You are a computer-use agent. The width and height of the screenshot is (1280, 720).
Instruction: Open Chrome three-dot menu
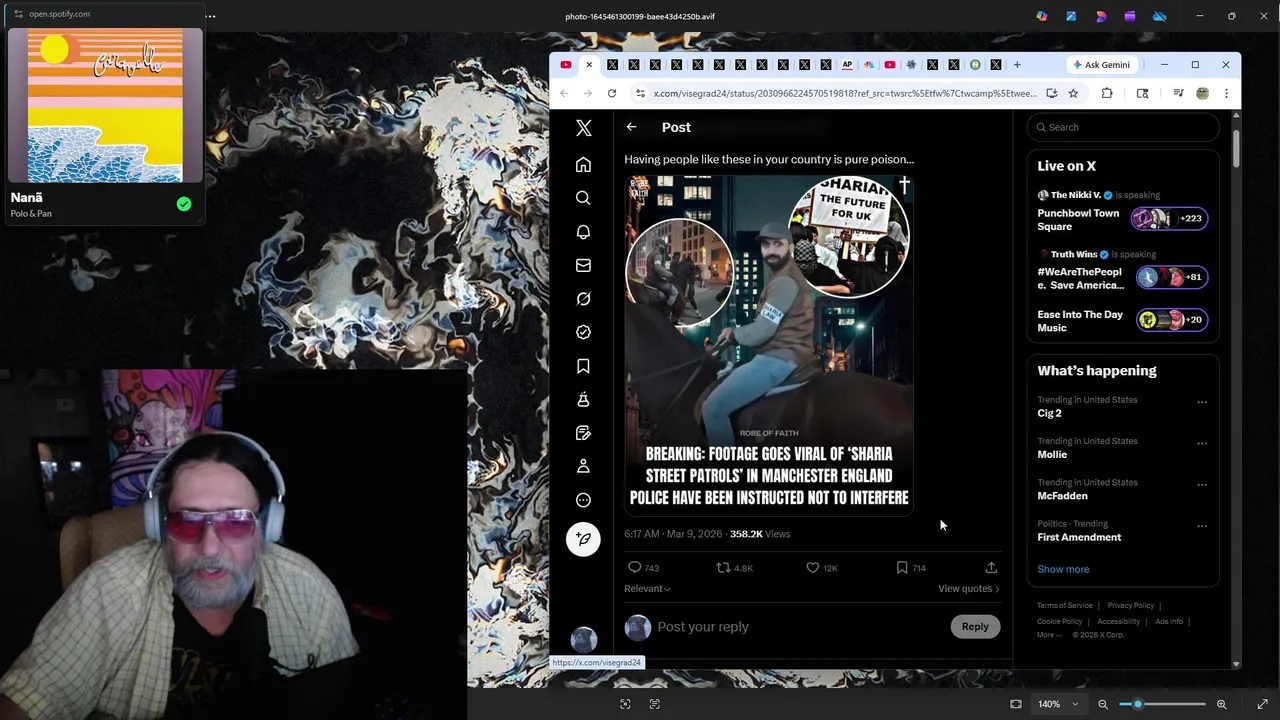point(1226,93)
